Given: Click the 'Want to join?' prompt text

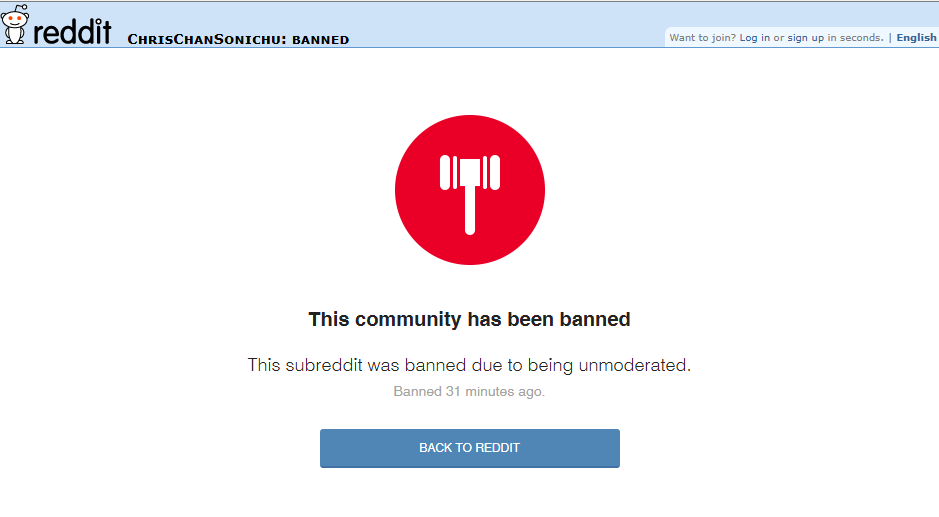Looking at the screenshot, I should click(x=702, y=38).
